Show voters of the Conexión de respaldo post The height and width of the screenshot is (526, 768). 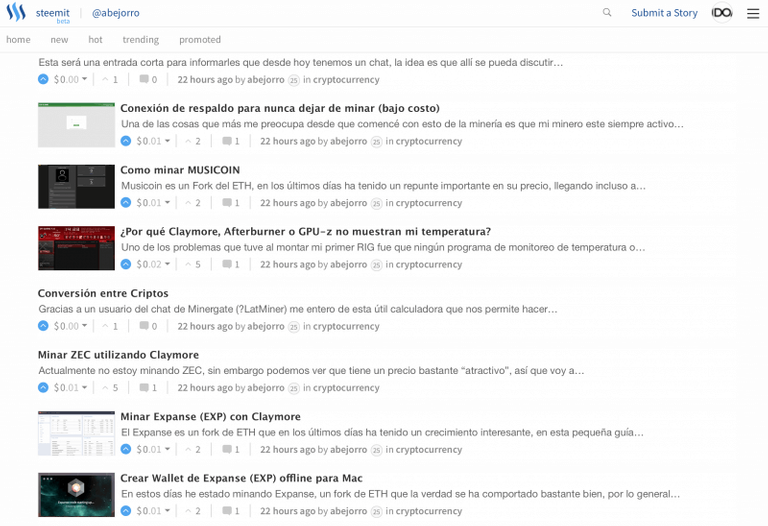192,141
